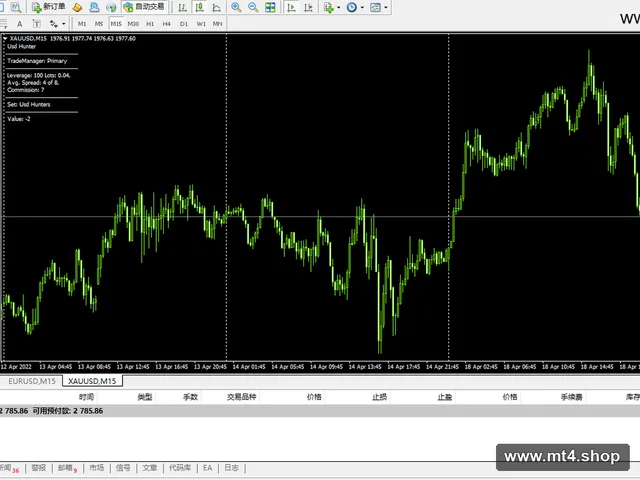Open the EA experts terminal tab

207,468
